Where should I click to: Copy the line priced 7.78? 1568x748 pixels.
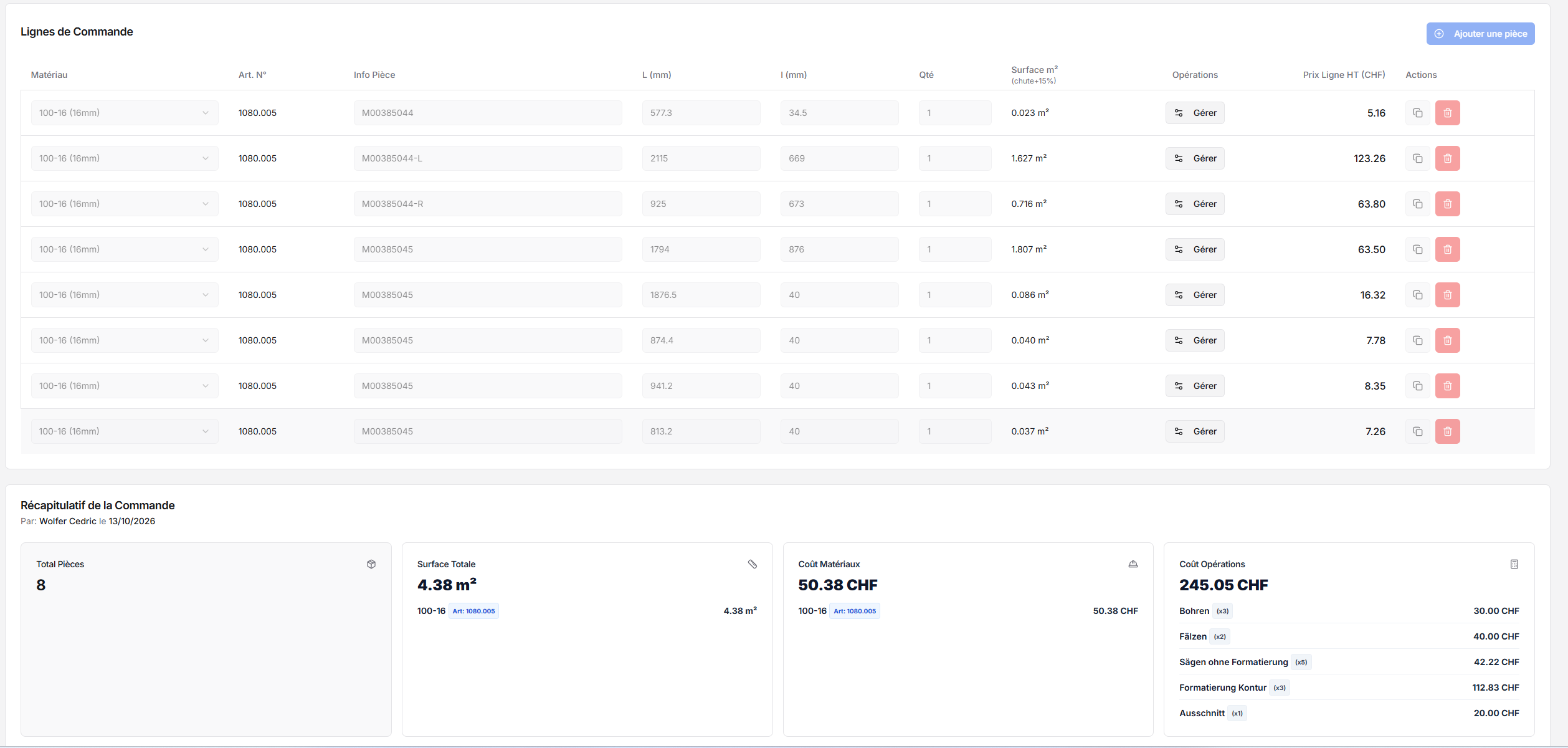[x=1417, y=340]
